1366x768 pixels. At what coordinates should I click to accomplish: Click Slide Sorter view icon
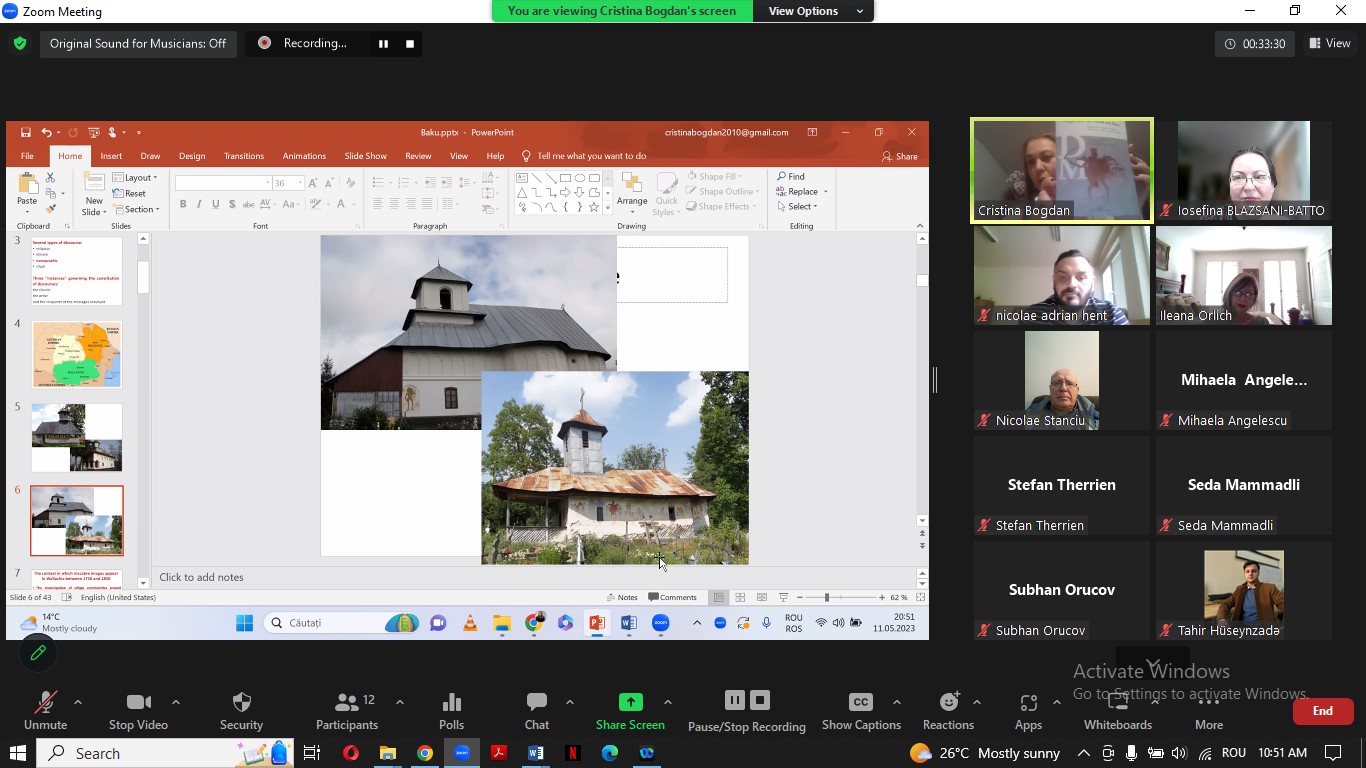click(x=740, y=597)
